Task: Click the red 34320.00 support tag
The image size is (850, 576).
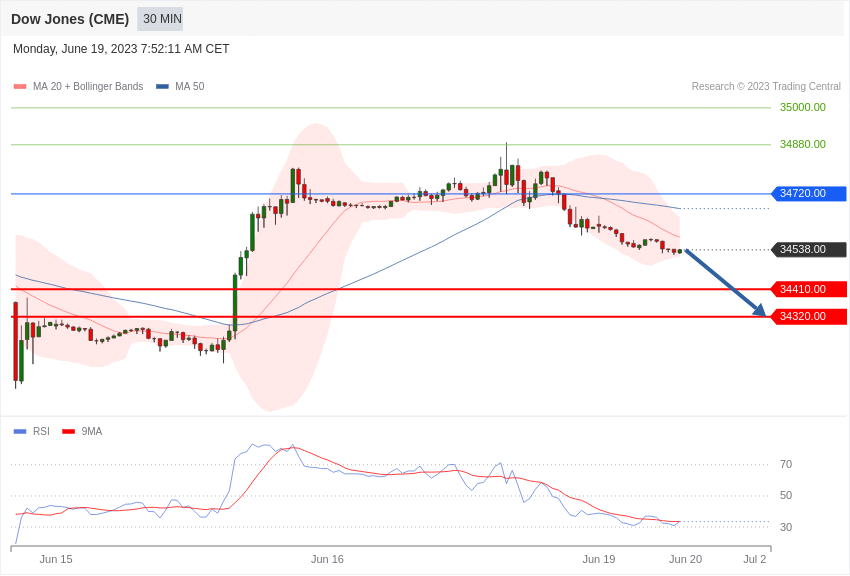Action: [808, 317]
